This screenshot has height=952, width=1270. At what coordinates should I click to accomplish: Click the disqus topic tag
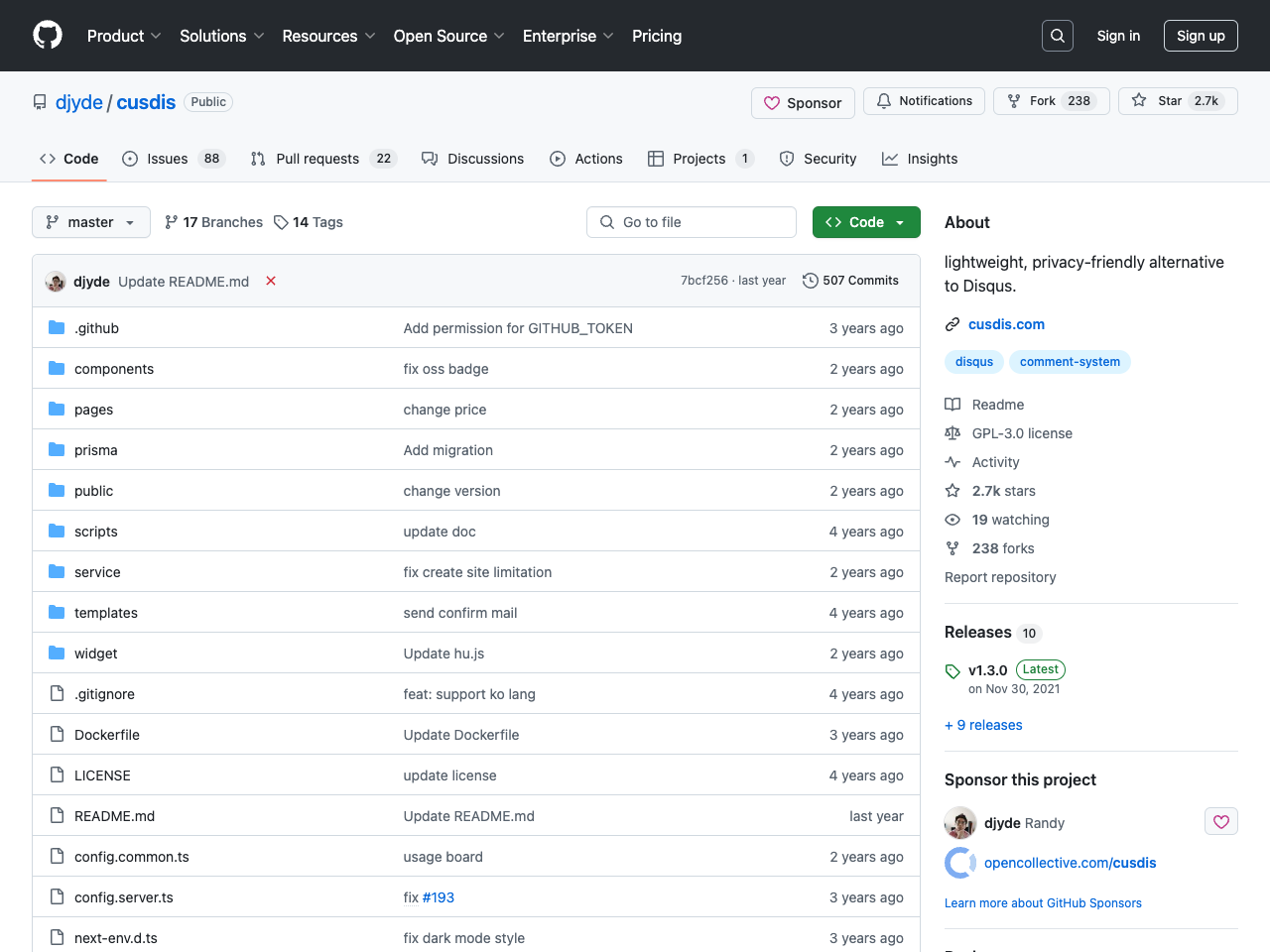(974, 362)
